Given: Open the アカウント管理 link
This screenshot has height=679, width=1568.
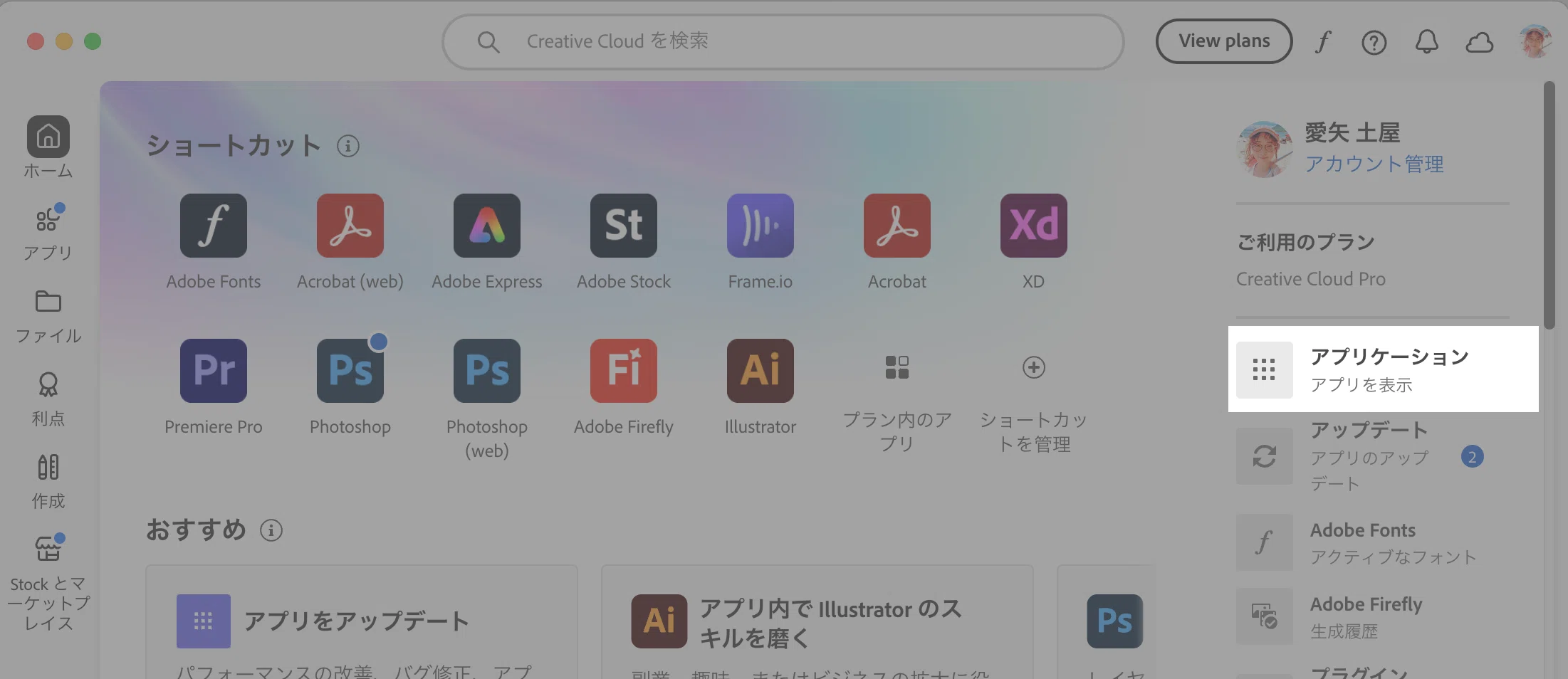Looking at the screenshot, I should pyautogui.click(x=1374, y=164).
